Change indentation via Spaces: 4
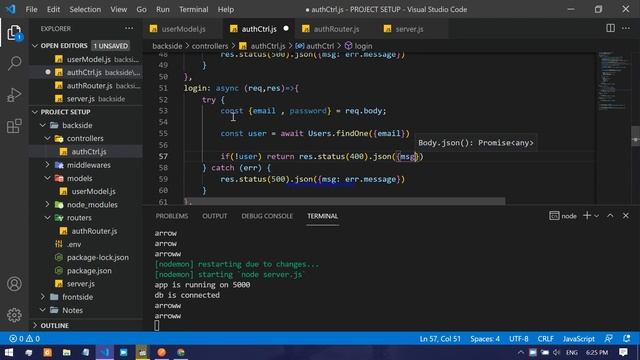640x360 pixels. (485, 338)
